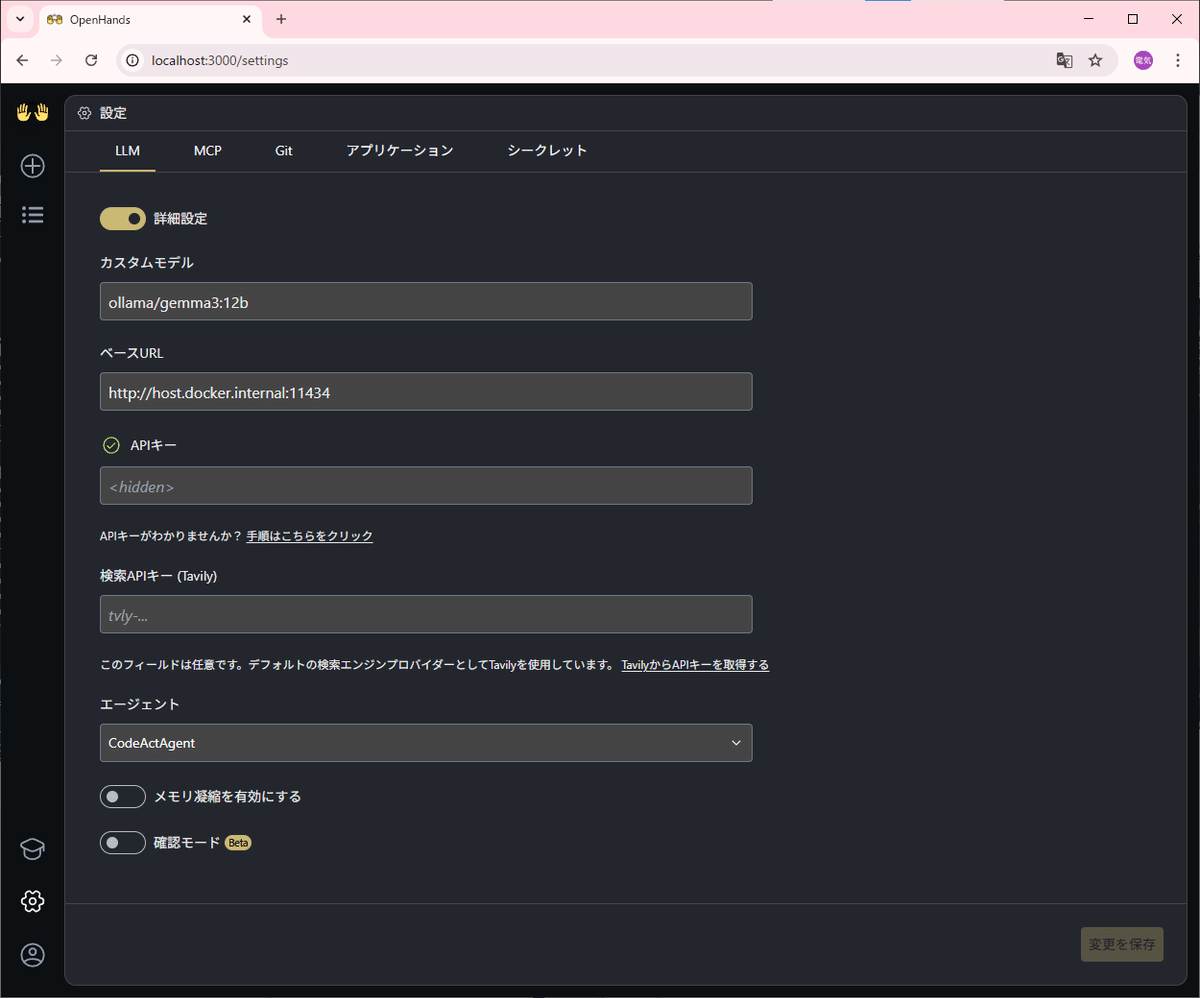Switch to the MCP tab

[x=207, y=151]
